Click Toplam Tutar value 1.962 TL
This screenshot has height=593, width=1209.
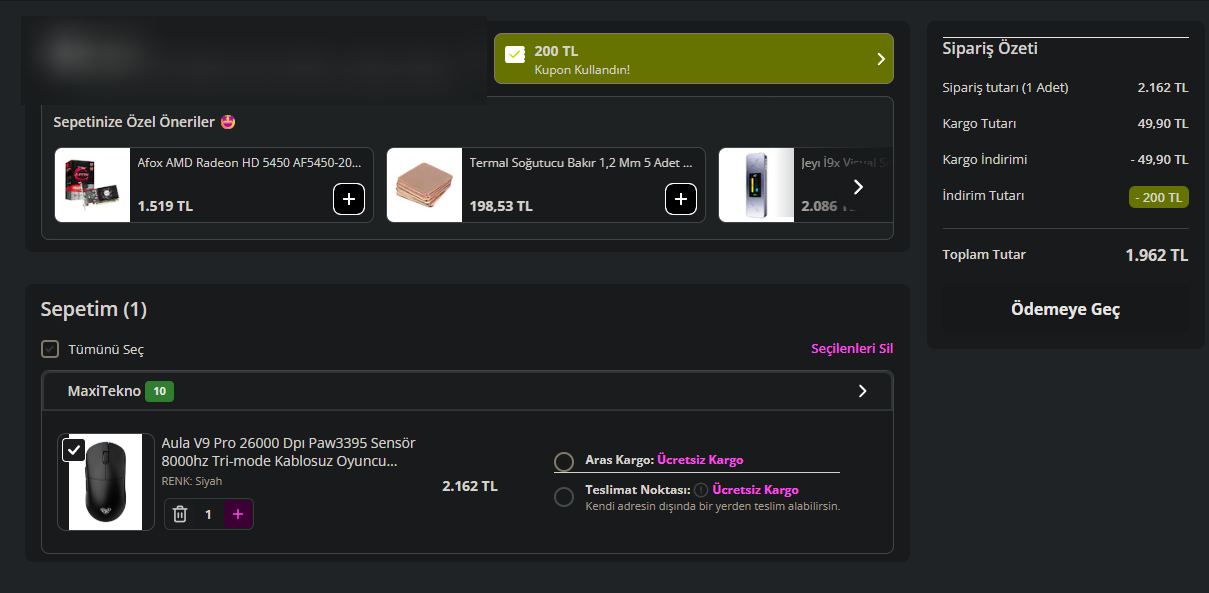(x=1157, y=255)
